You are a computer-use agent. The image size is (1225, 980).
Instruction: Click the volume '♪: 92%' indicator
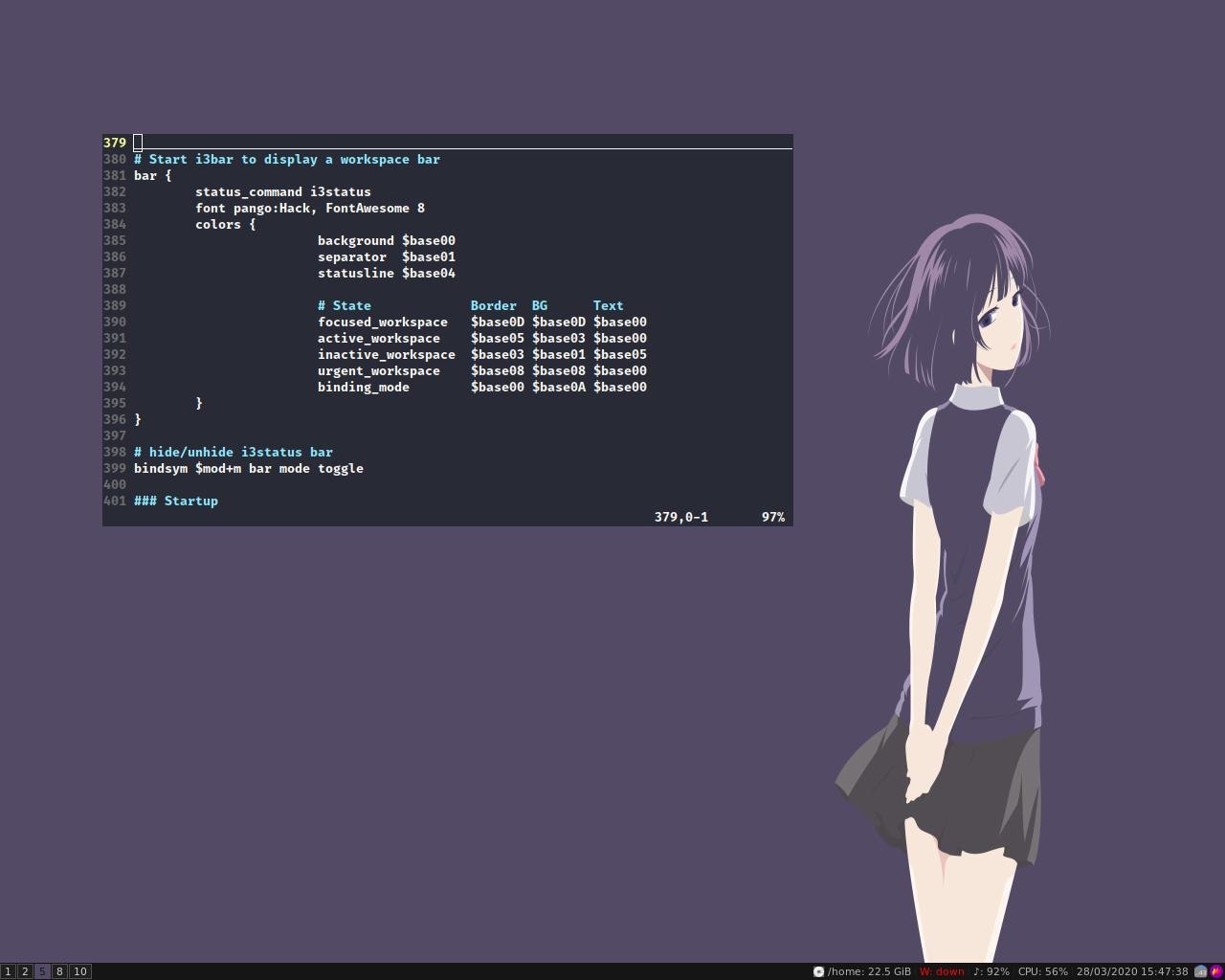991,971
